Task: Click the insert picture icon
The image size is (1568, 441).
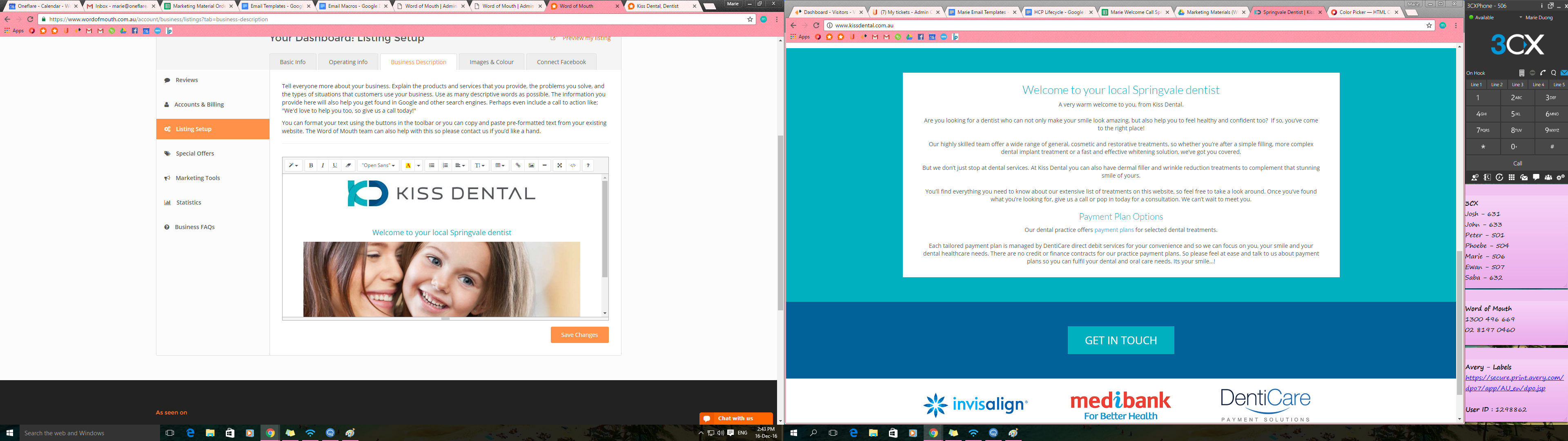Action: tap(531, 166)
